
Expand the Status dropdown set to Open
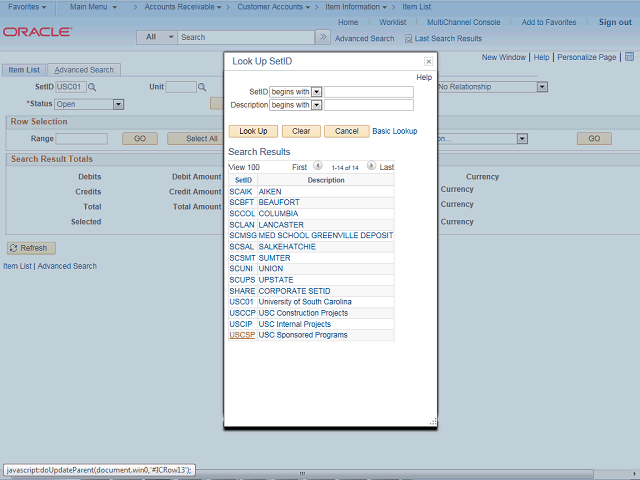coord(118,104)
